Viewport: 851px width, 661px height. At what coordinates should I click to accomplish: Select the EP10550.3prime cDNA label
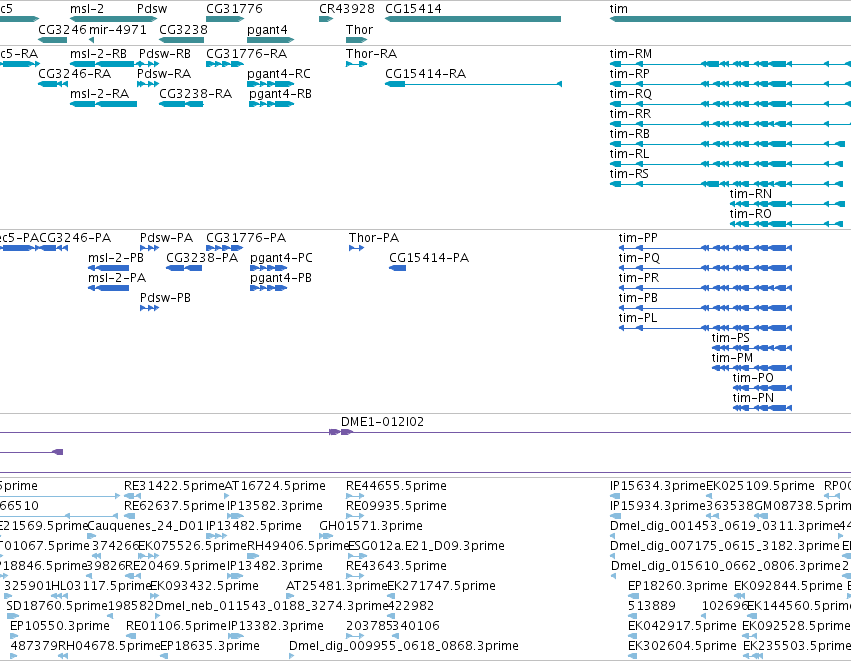pos(60,626)
